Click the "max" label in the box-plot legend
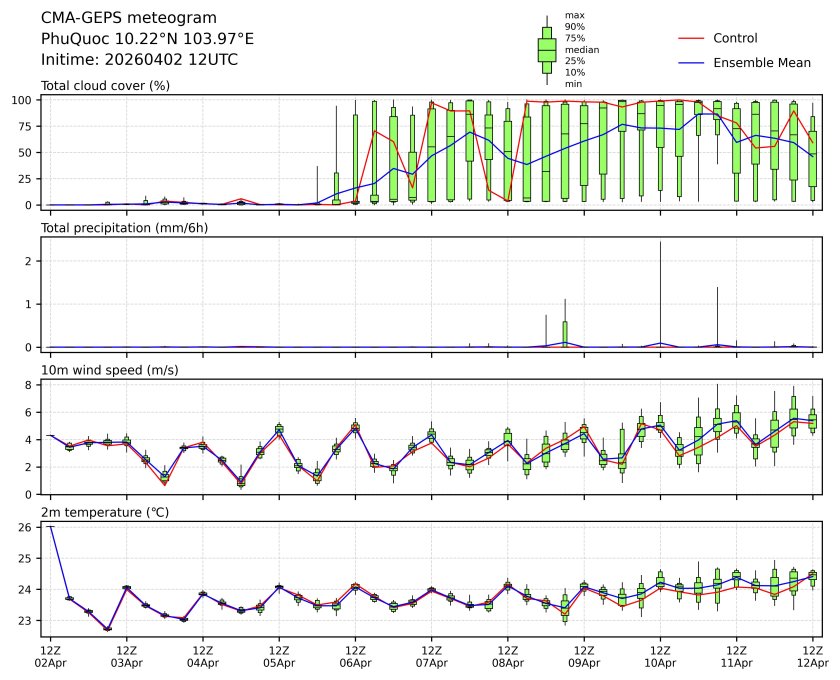This screenshot has width=840, height=680. [x=574, y=15]
